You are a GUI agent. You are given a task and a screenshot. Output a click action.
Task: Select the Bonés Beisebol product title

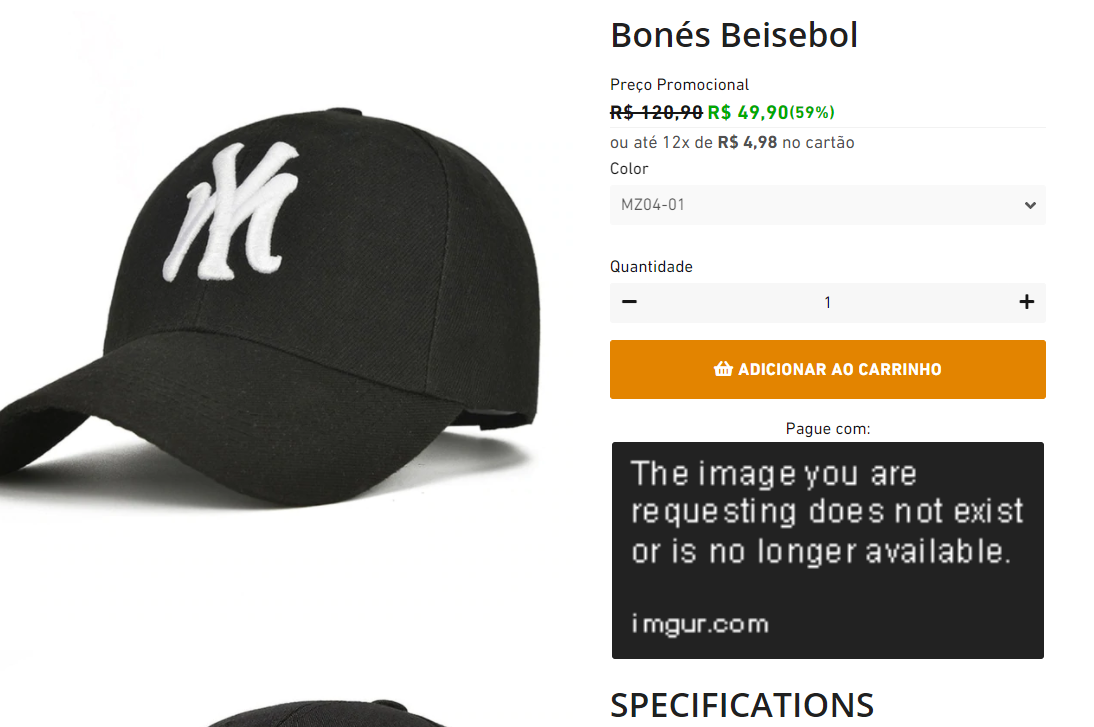tap(734, 35)
